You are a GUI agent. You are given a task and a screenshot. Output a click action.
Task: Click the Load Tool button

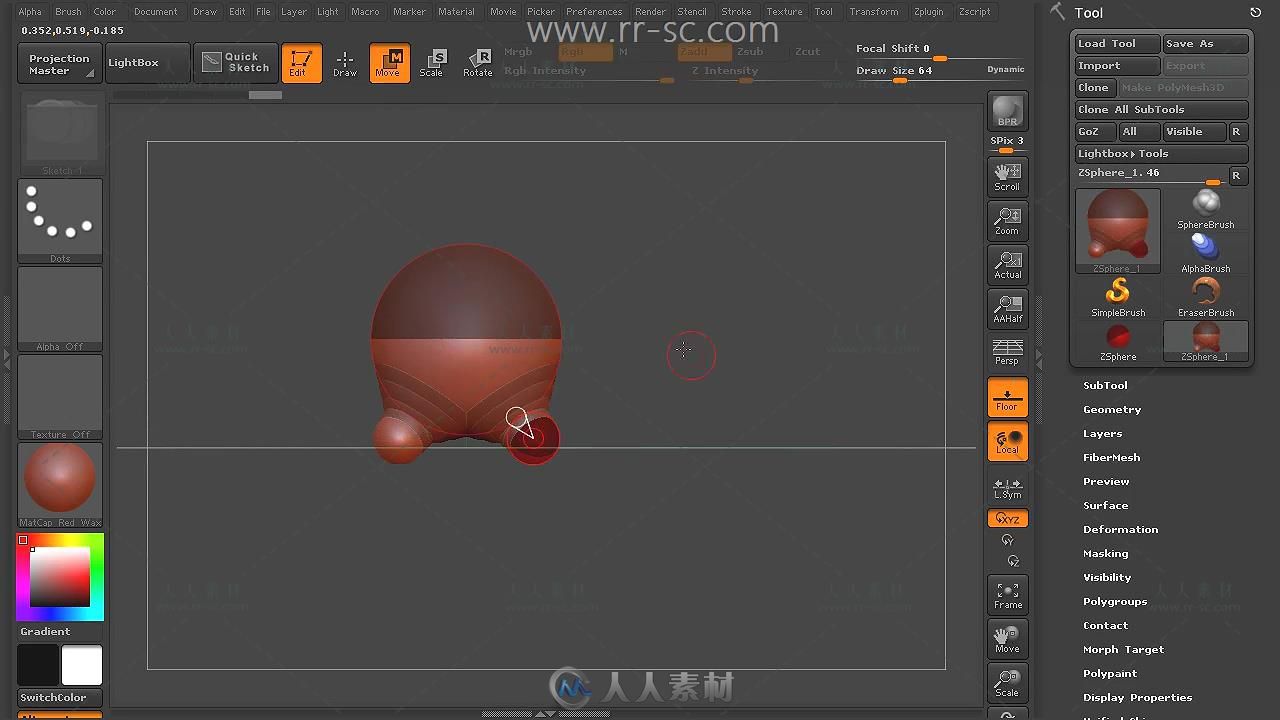pyautogui.click(x=1117, y=43)
